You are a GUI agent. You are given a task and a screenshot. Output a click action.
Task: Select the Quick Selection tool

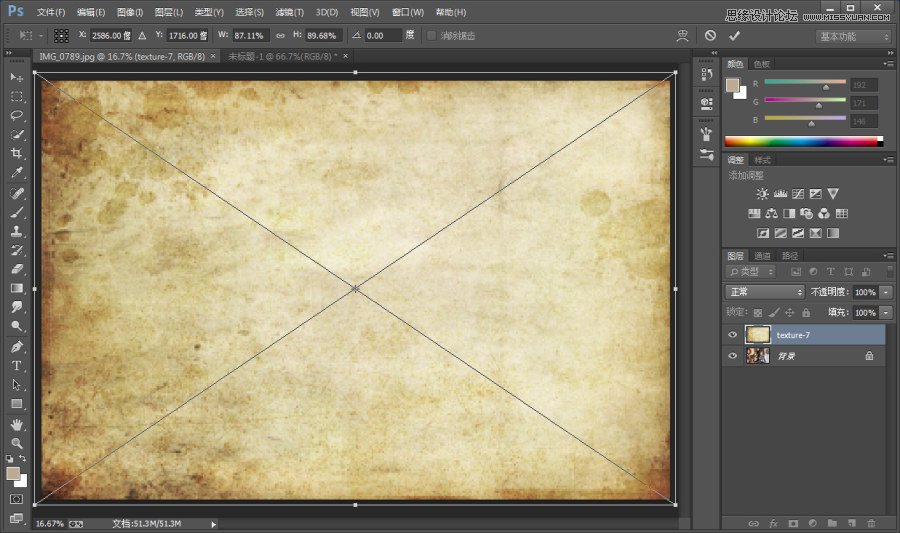pyautogui.click(x=16, y=135)
